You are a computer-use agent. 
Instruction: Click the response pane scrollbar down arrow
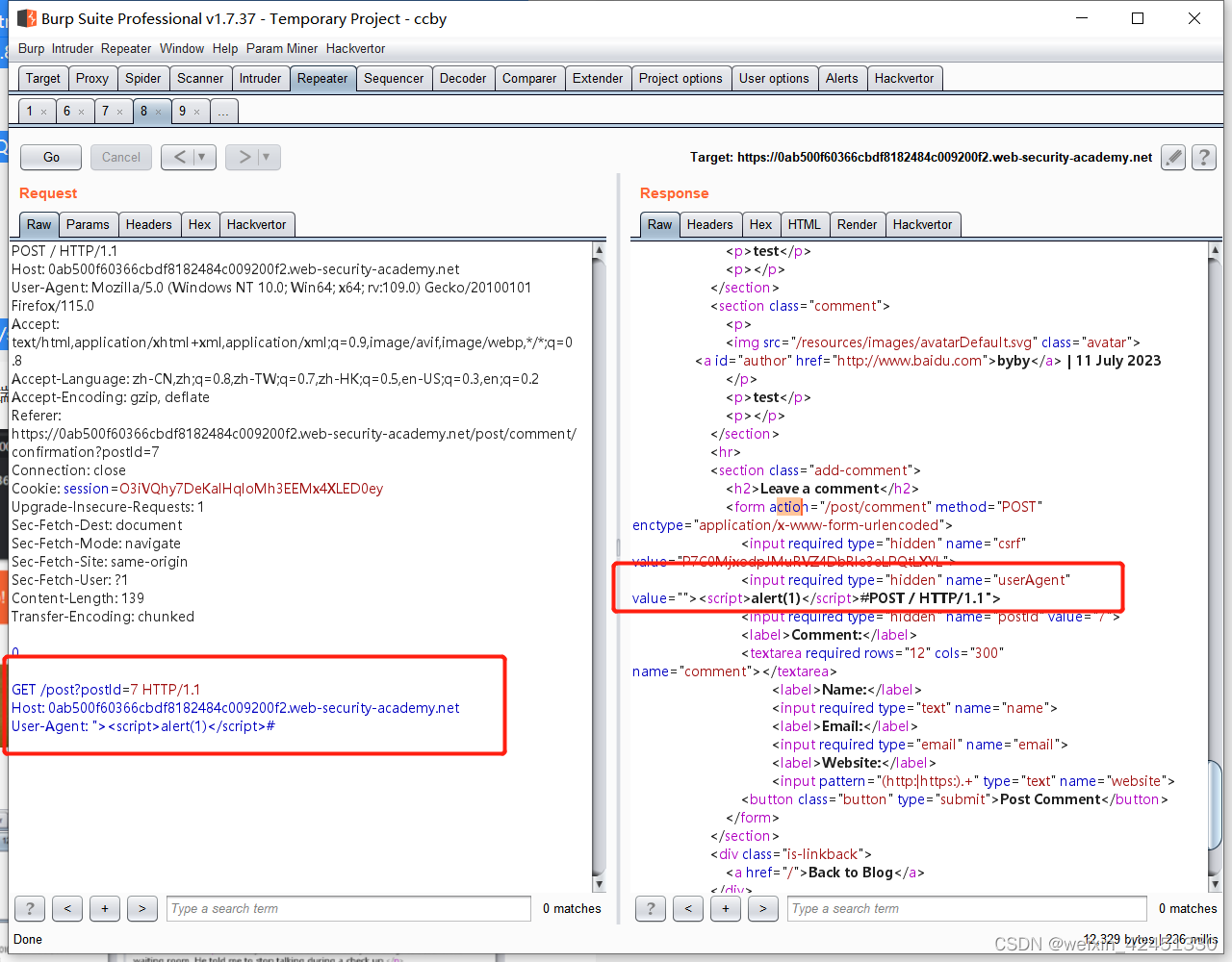coord(1215,884)
